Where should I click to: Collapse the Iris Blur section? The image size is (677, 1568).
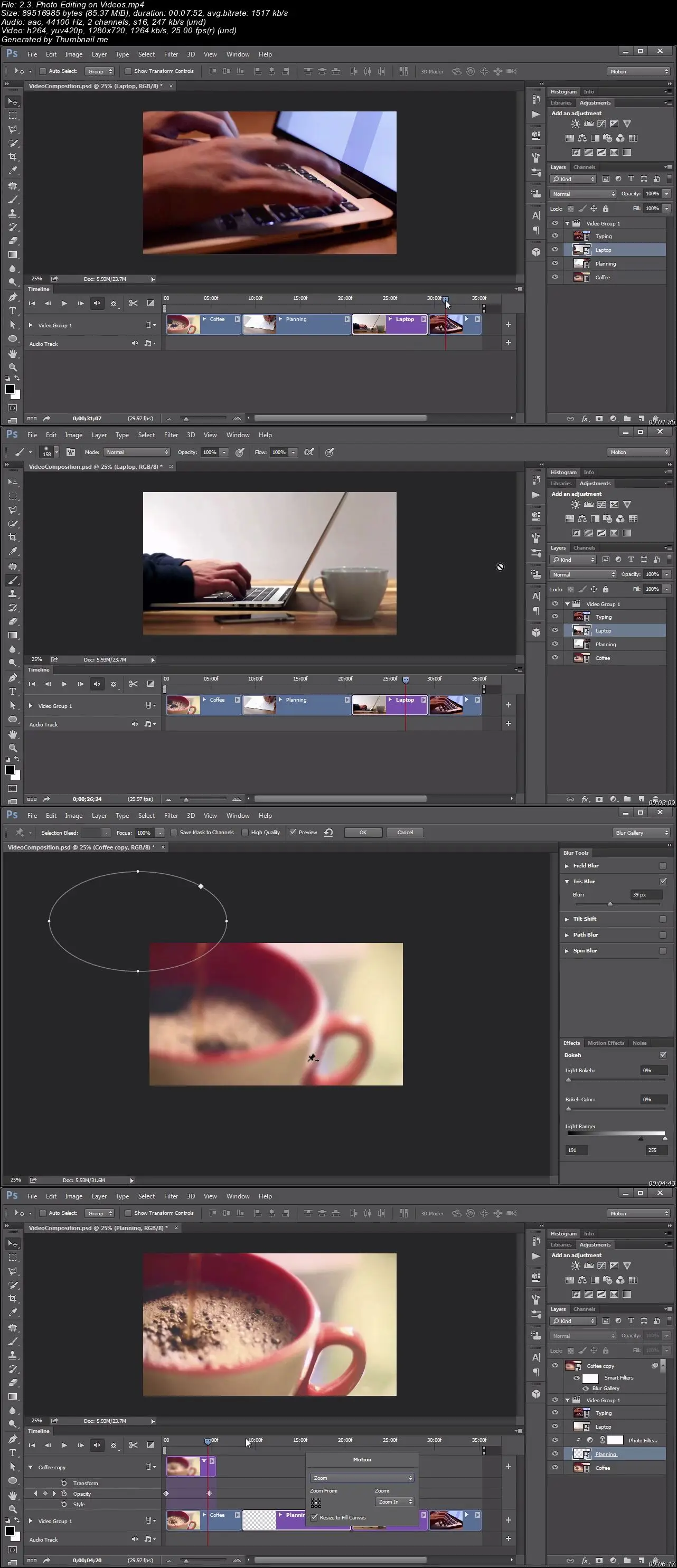(566, 881)
